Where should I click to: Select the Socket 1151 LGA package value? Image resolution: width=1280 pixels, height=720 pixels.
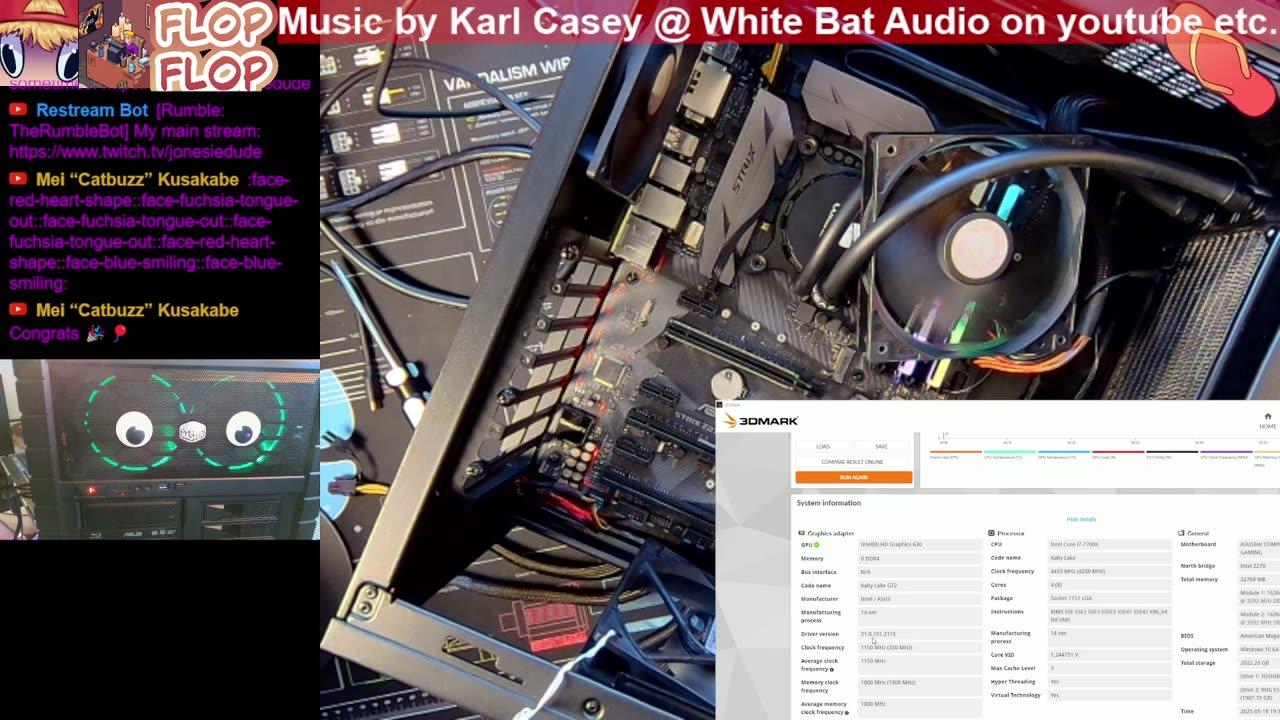click(x=1071, y=598)
